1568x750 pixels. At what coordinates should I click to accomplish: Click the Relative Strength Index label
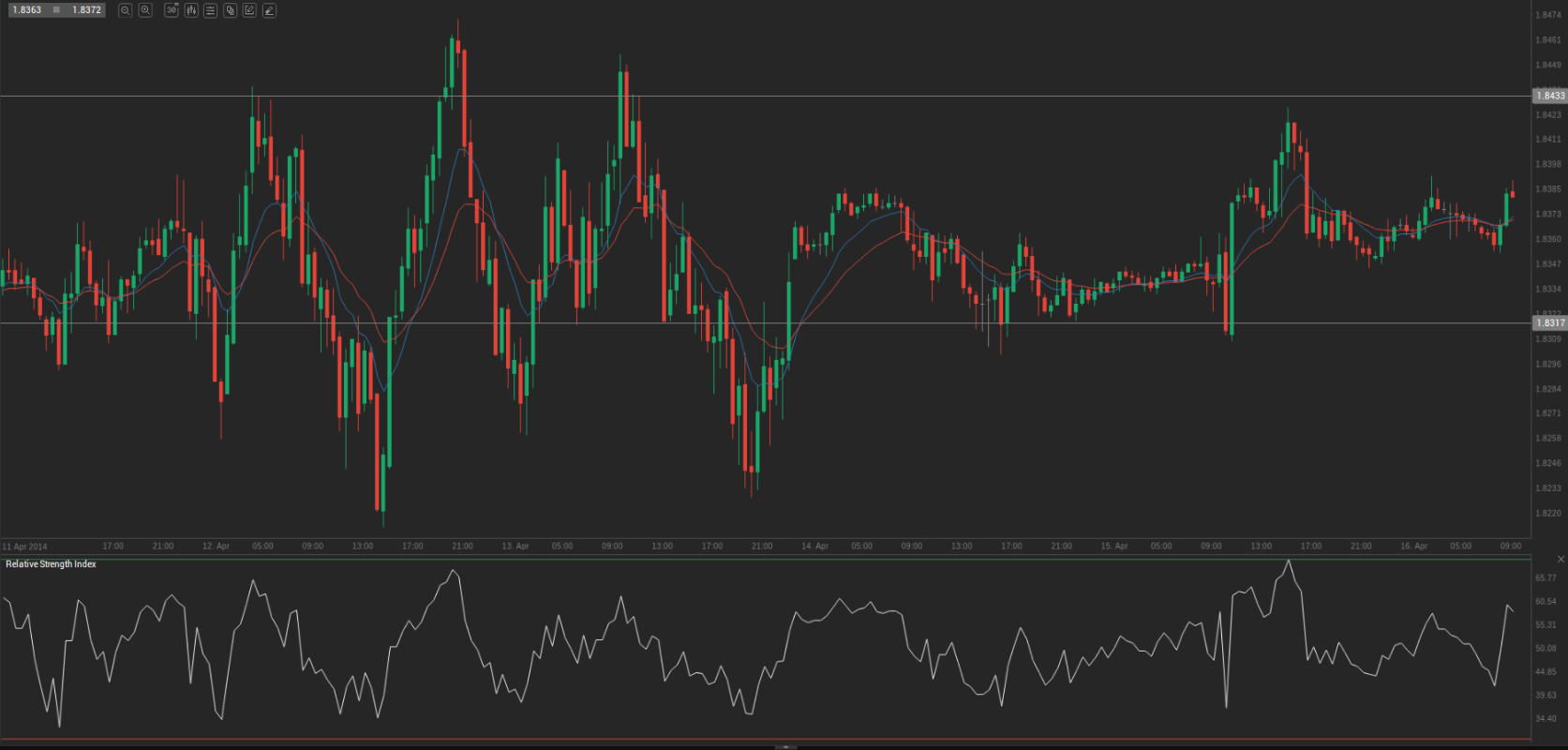[x=51, y=564]
